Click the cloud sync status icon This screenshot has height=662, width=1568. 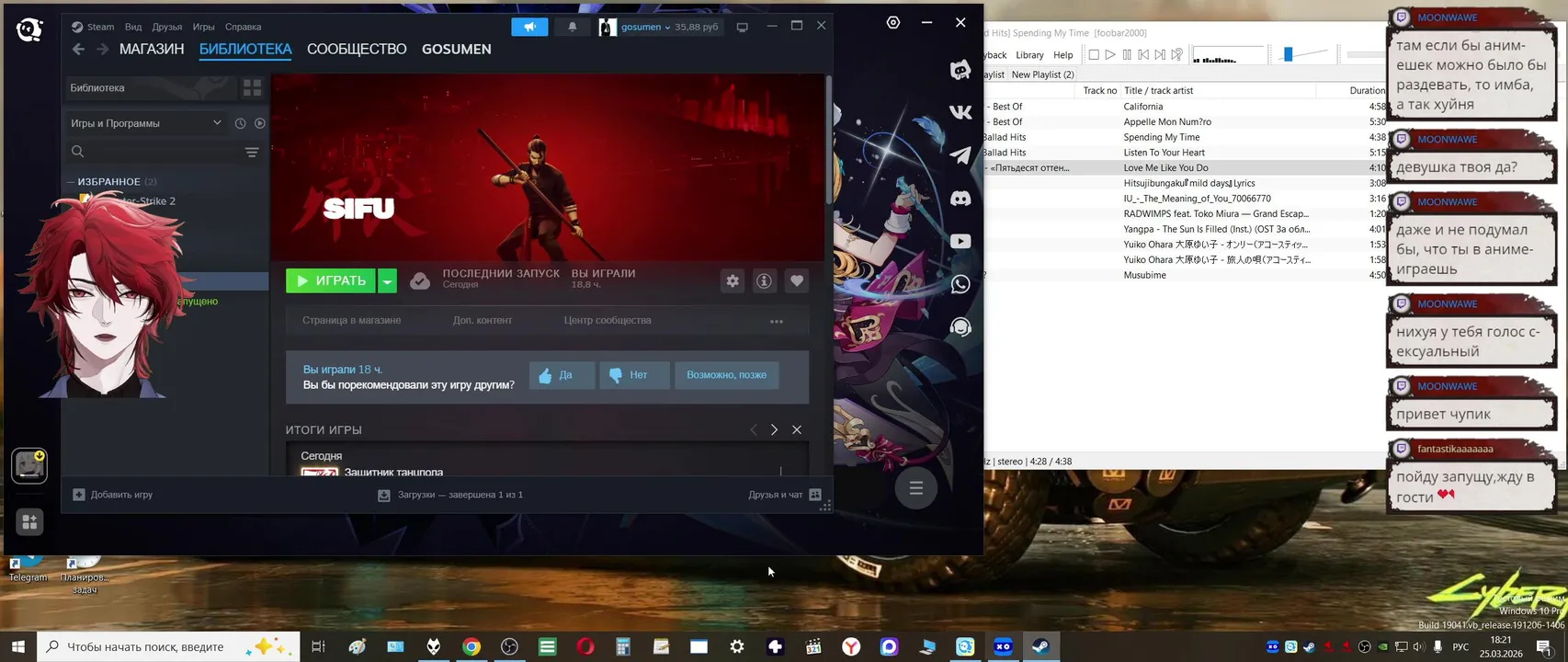coord(420,280)
